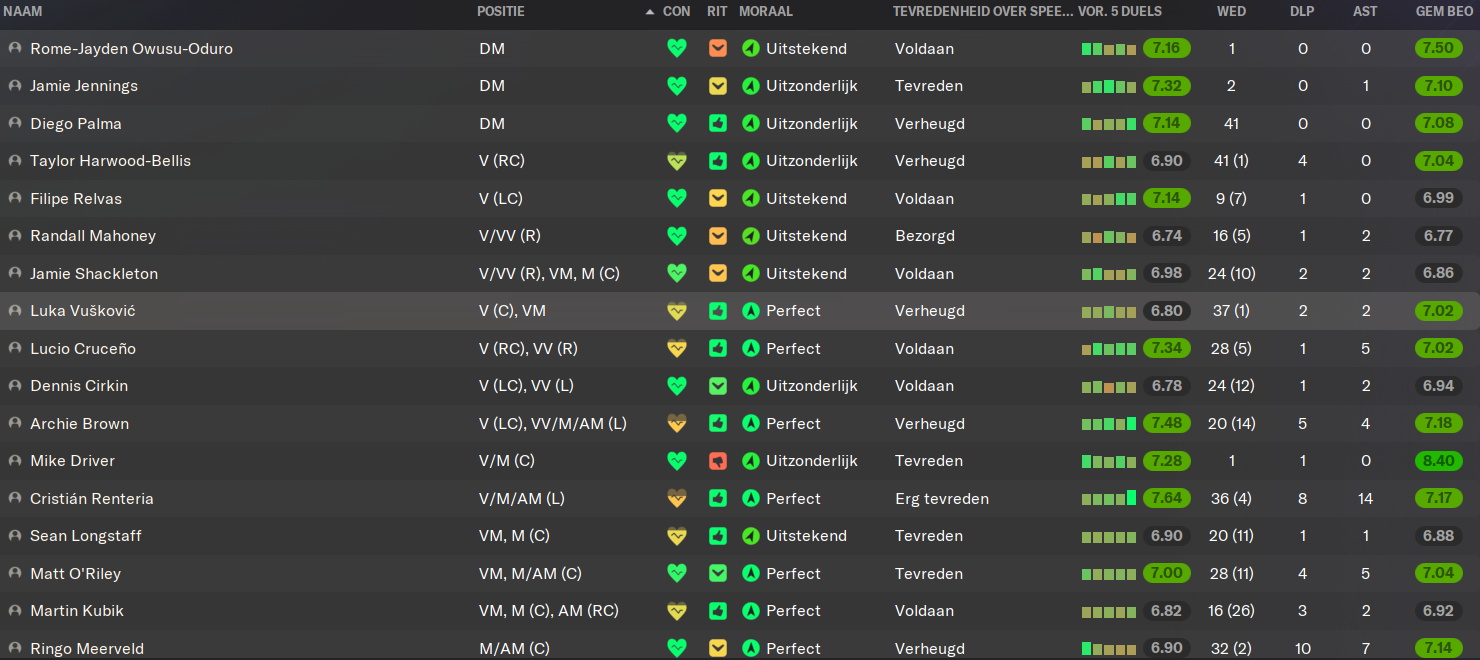This screenshot has height=660, width=1480.
Task: Click the WED column header
Action: point(1231,12)
